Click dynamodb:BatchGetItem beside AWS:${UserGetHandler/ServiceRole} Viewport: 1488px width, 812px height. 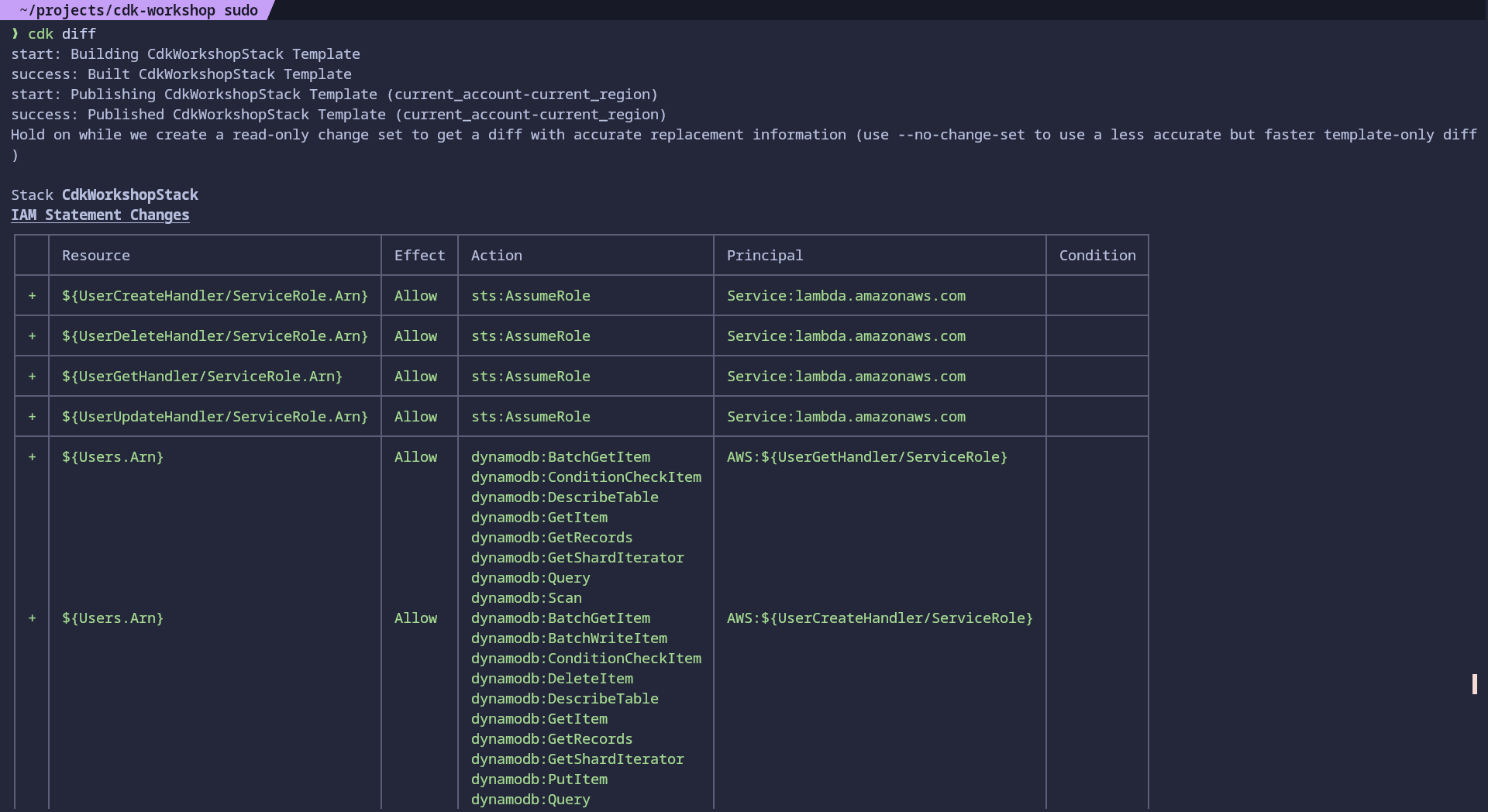tap(560, 457)
